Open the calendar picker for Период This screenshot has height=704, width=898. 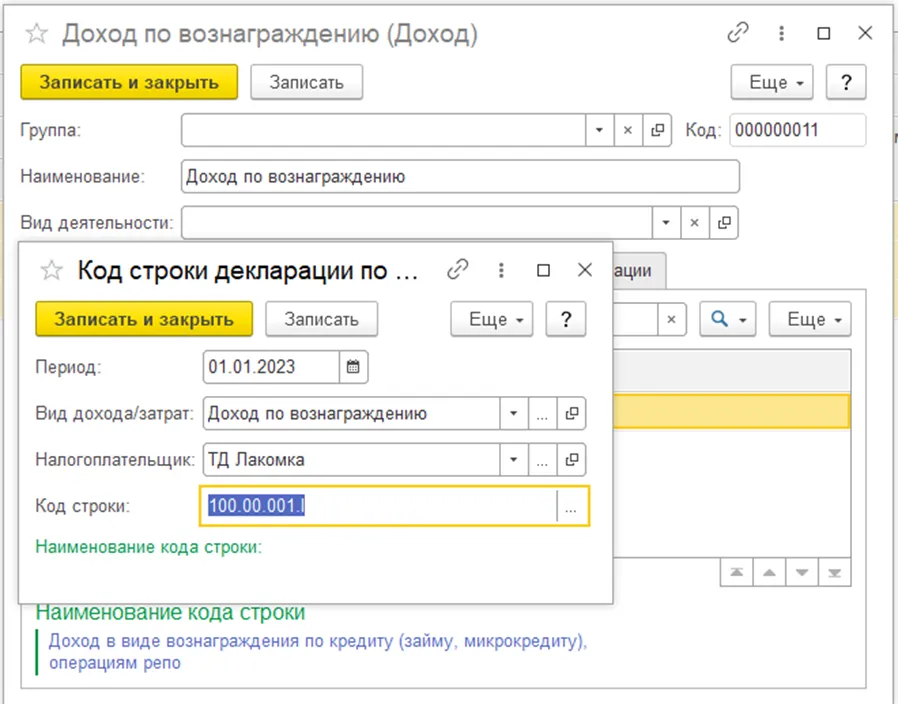click(353, 367)
